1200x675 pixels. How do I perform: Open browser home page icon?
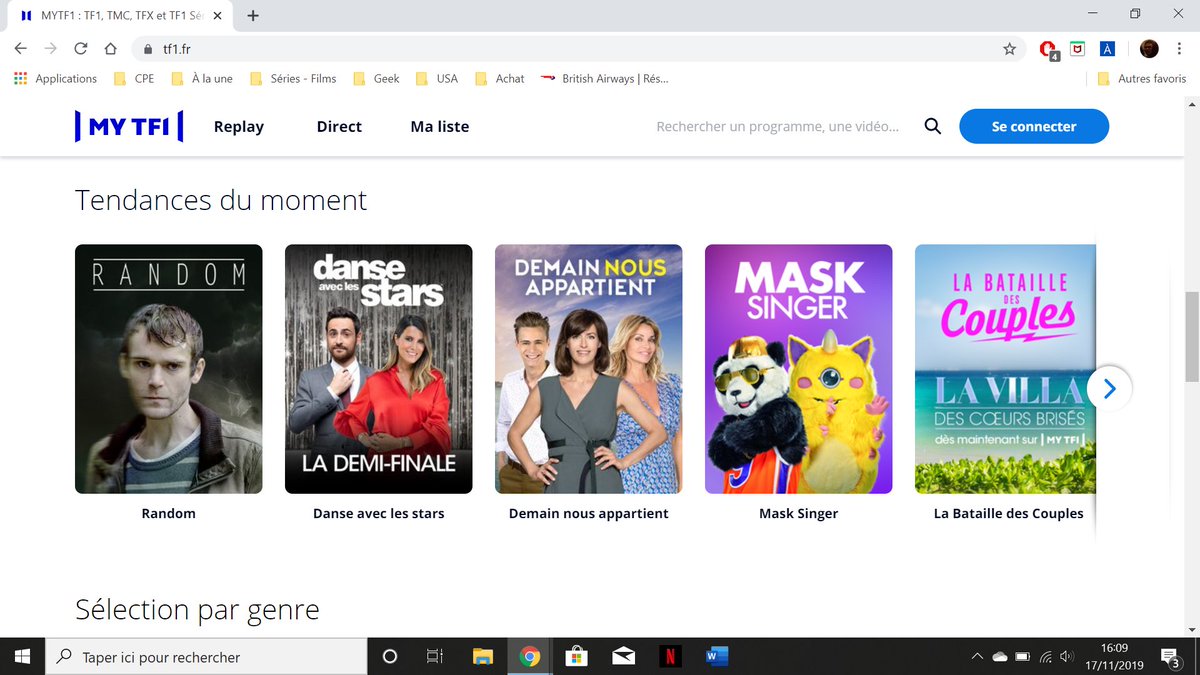click(x=111, y=48)
